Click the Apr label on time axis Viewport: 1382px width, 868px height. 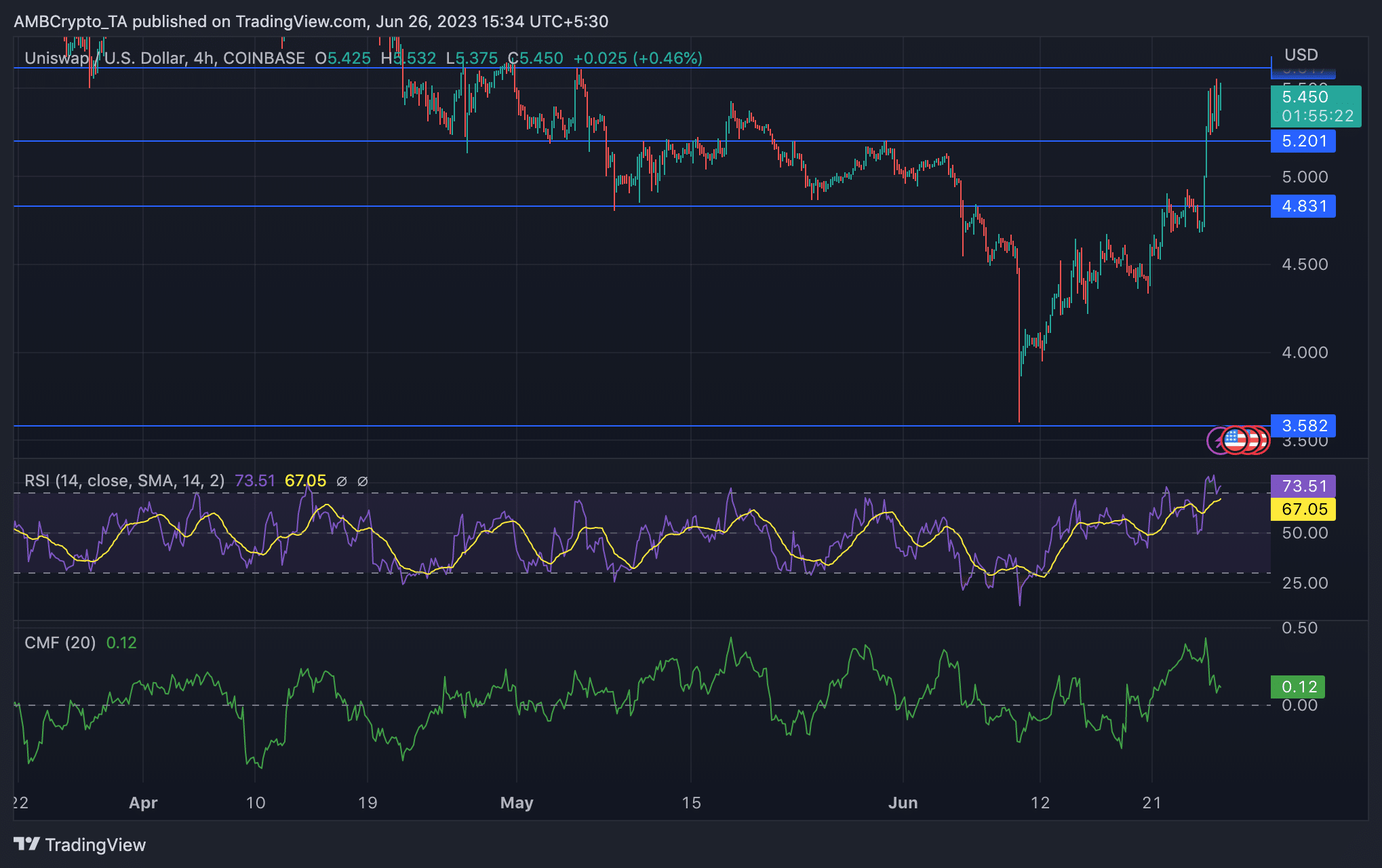pyautogui.click(x=143, y=803)
